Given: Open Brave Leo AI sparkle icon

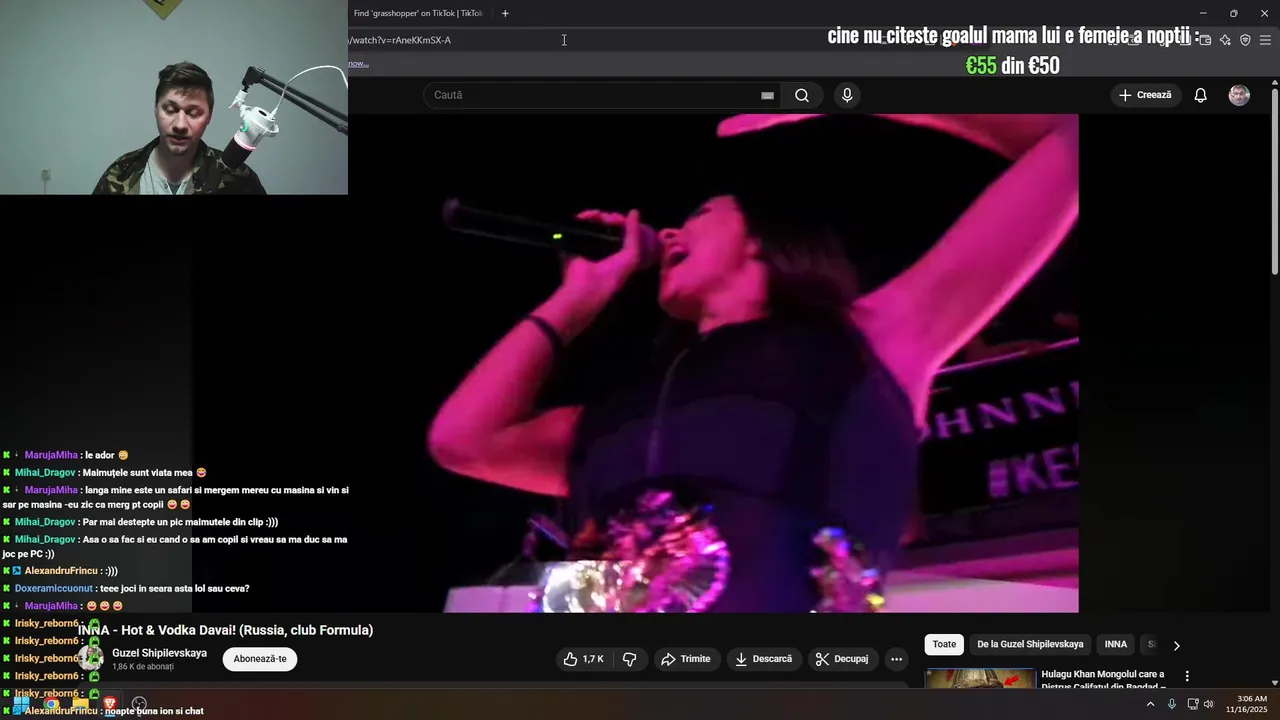Looking at the screenshot, I should click(x=1225, y=40).
